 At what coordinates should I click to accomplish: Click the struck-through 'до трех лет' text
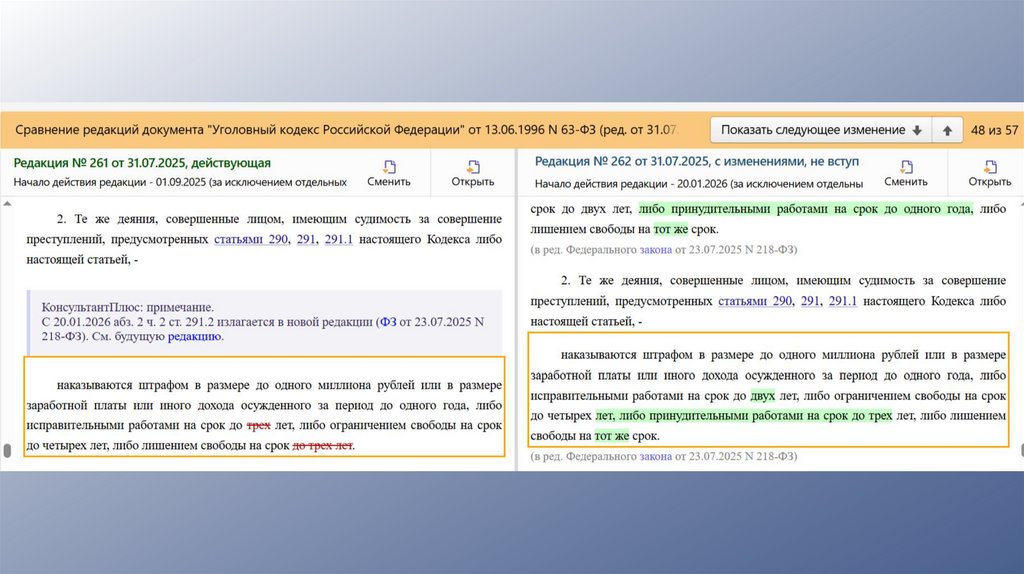pos(322,445)
